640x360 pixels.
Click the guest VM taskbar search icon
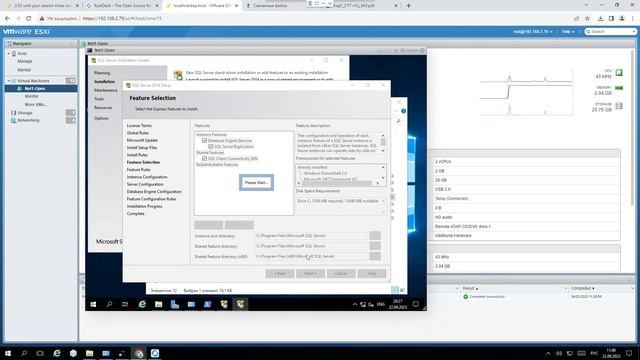coord(109,304)
